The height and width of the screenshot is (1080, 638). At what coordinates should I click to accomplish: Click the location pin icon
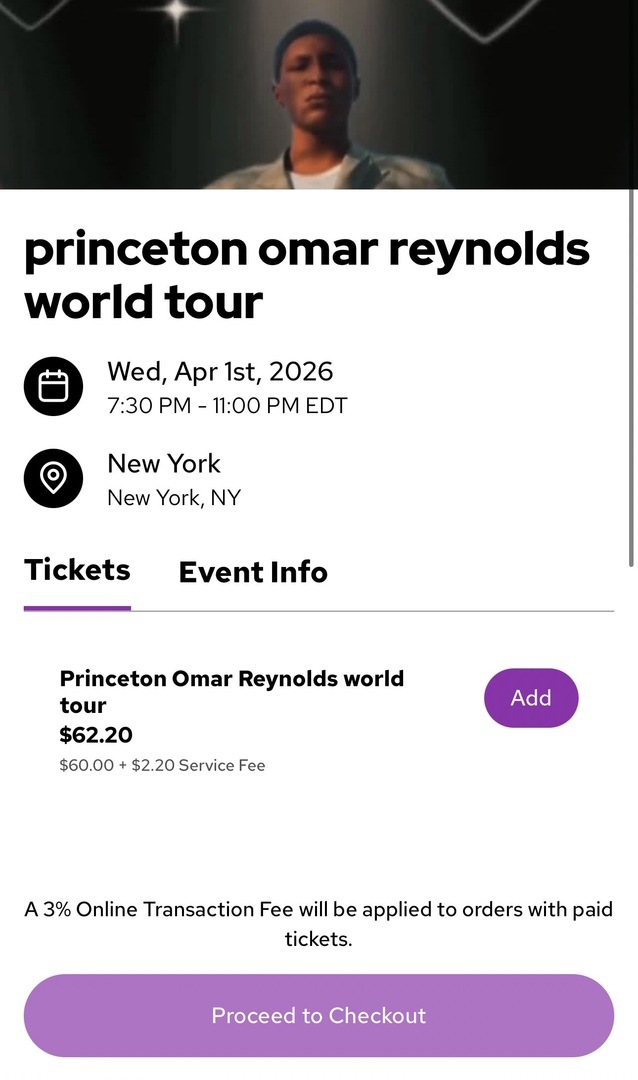point(53,479)
